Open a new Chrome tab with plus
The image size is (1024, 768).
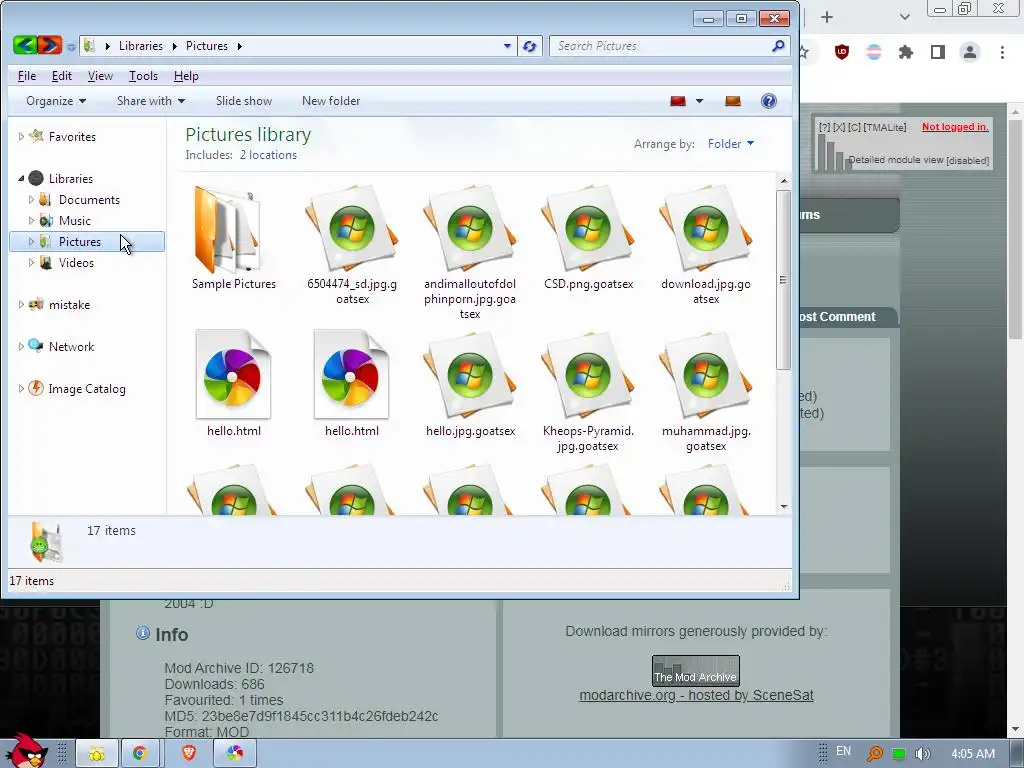click(827, 17)
